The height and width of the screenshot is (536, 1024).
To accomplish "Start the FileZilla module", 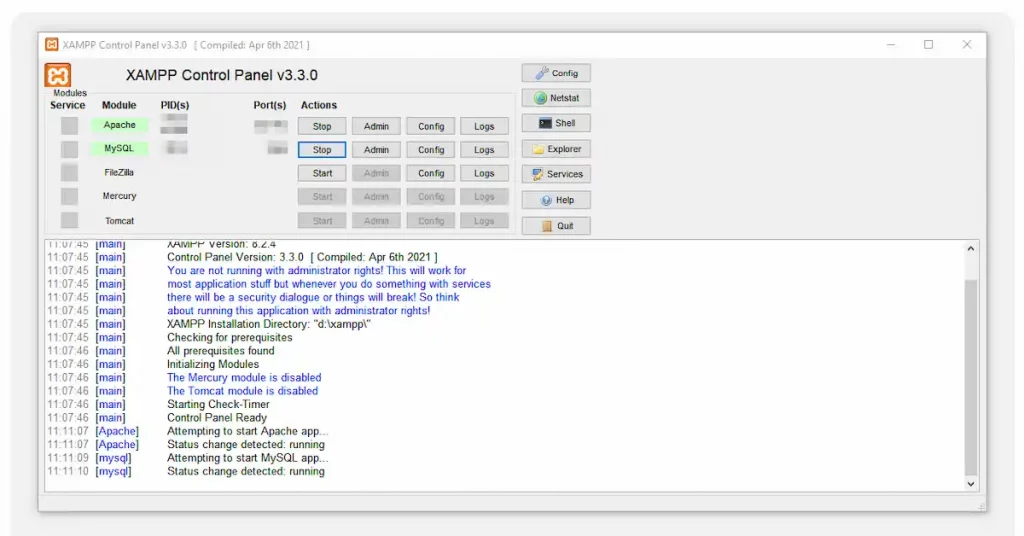I will tap(322, 173).
